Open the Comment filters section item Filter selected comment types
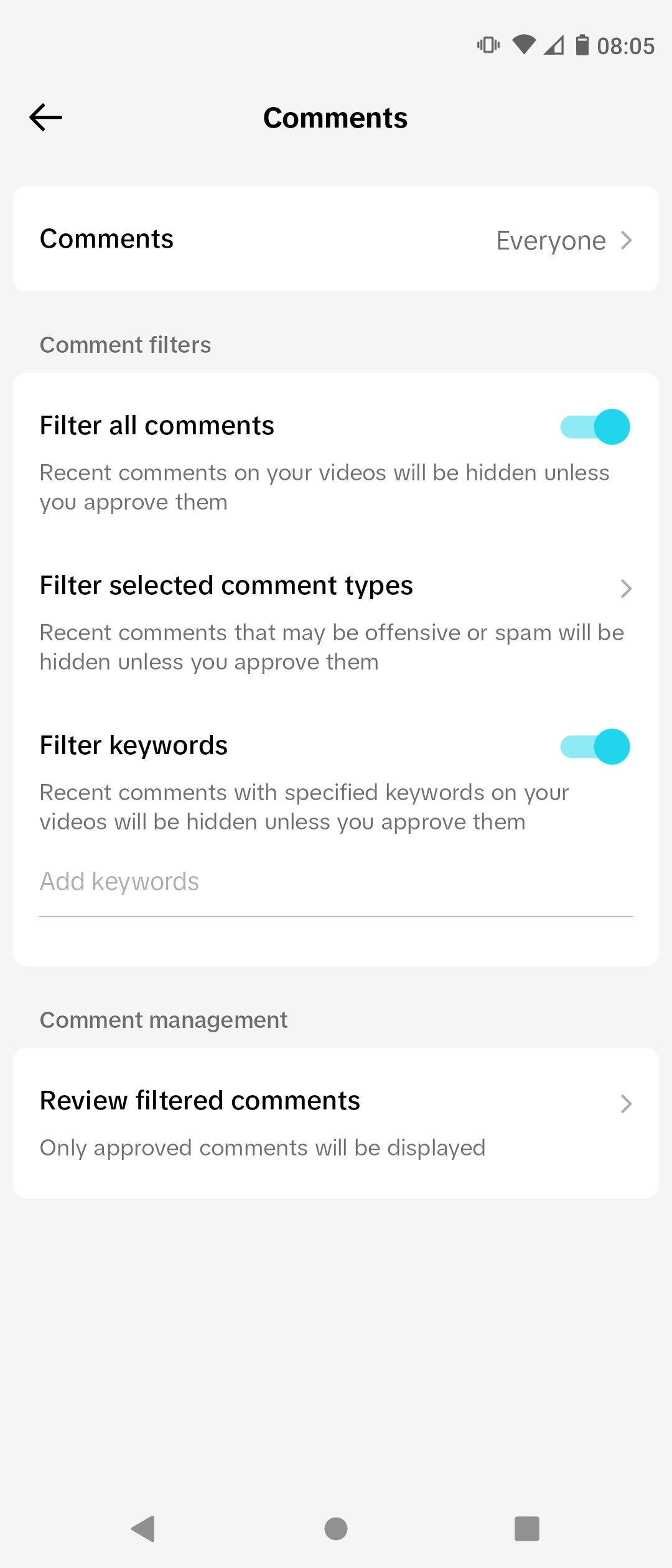 coord(226,586)
